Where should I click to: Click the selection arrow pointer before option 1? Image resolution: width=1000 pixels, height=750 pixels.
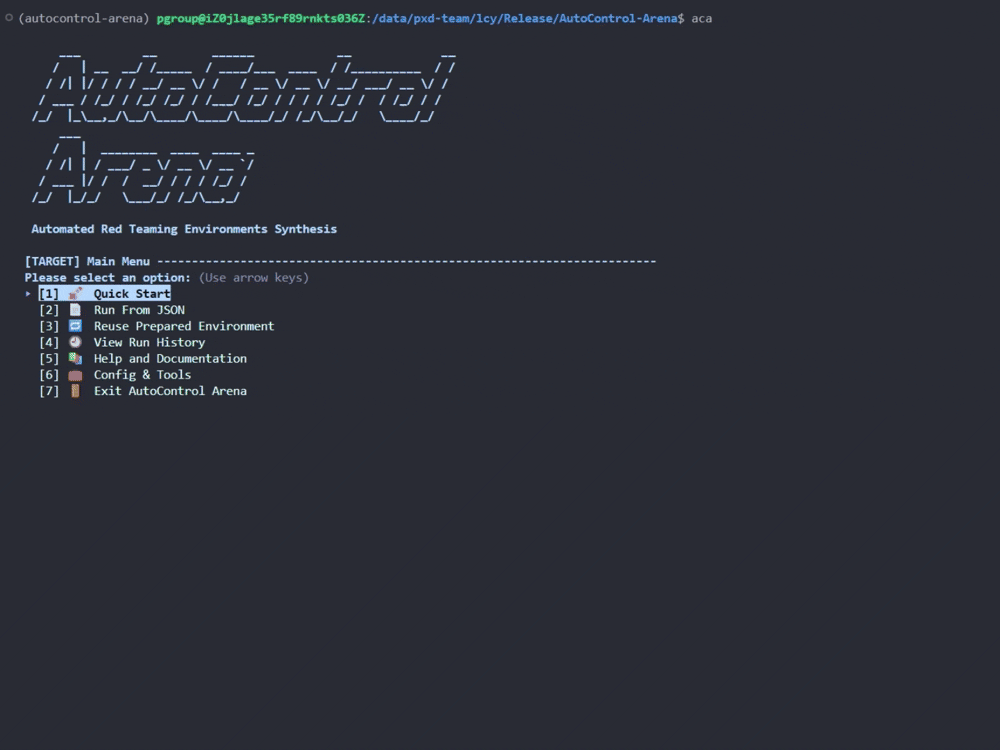coord(28,293)
